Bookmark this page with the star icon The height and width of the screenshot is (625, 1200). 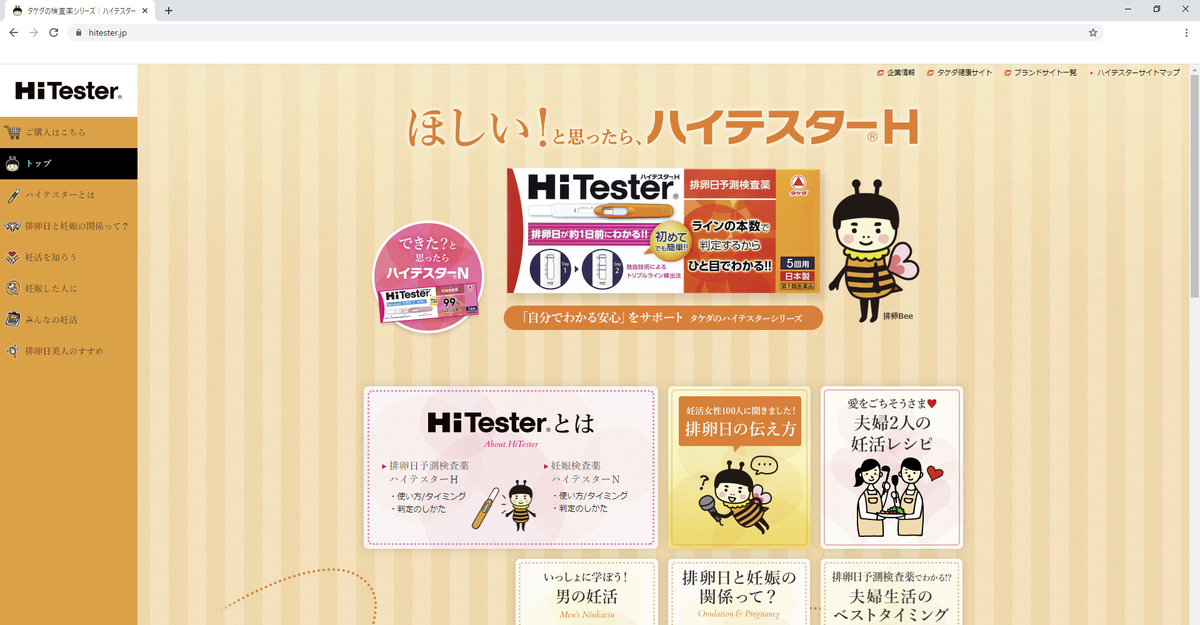pos(1093,32)
